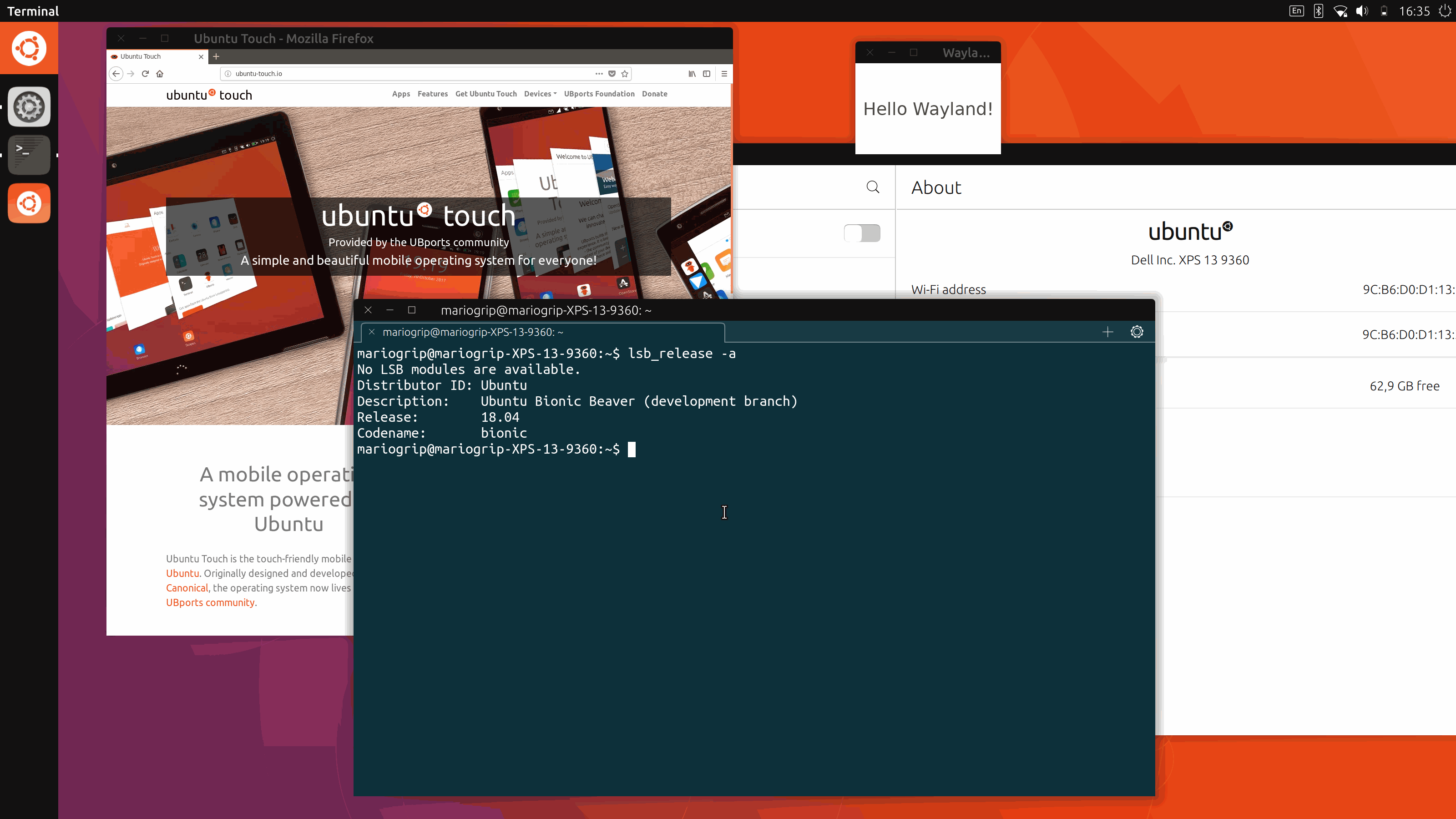This screenshot has height=819, width=1456.
Task: Bookmark this page with the star icon
Action: pos(624,73)
